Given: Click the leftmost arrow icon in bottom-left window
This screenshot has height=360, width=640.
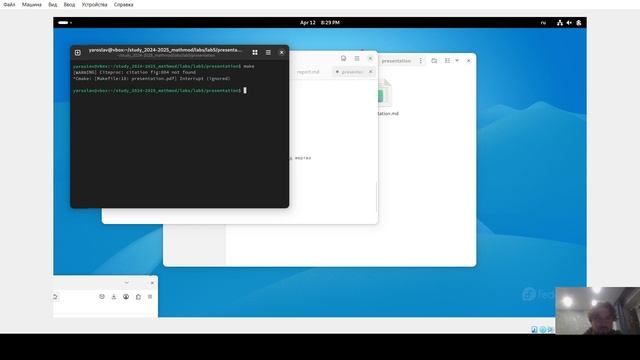Looking at the screenshot, I should [x=56, y=297].
